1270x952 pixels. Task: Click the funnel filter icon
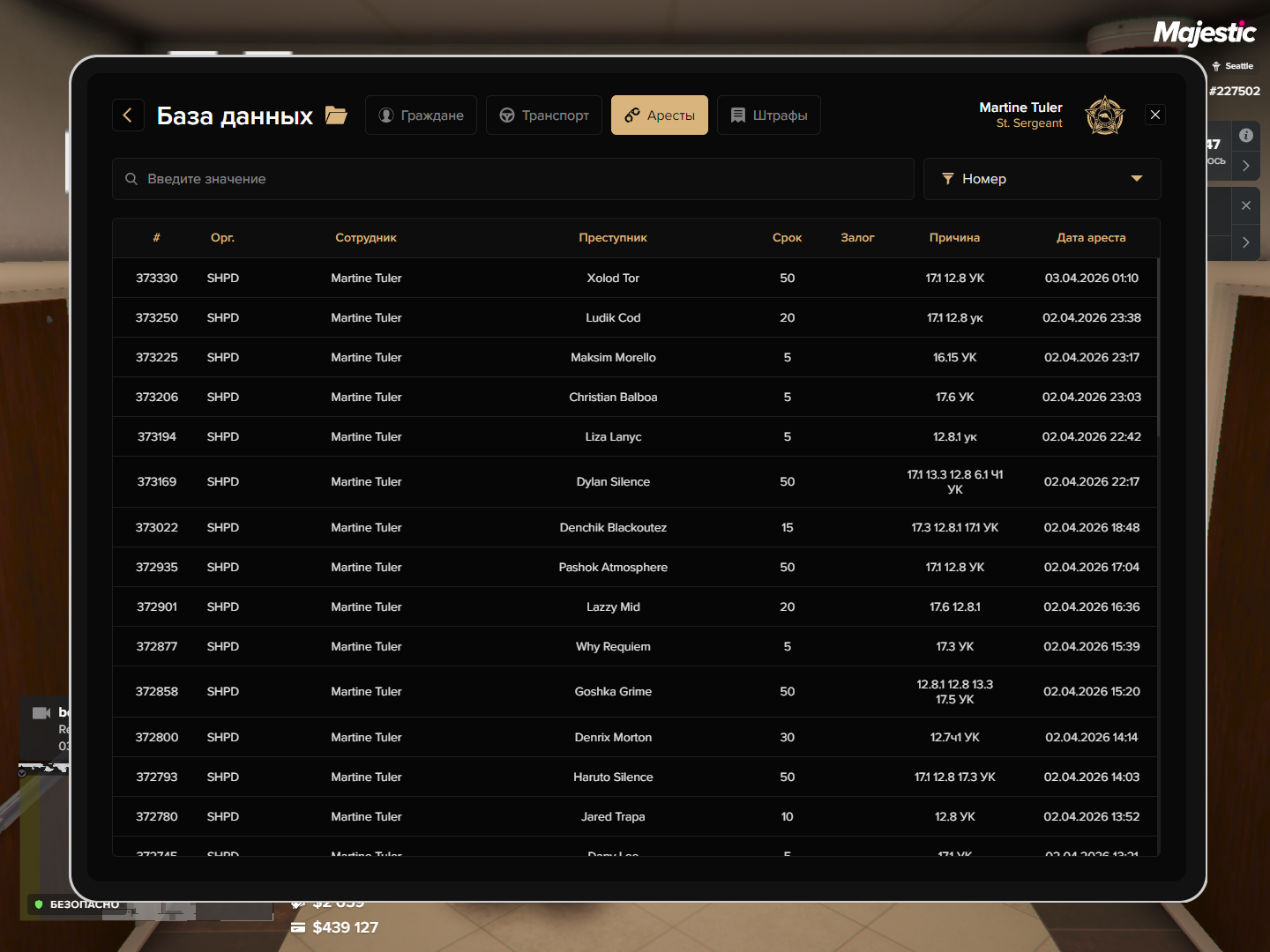tap(948, 179)
